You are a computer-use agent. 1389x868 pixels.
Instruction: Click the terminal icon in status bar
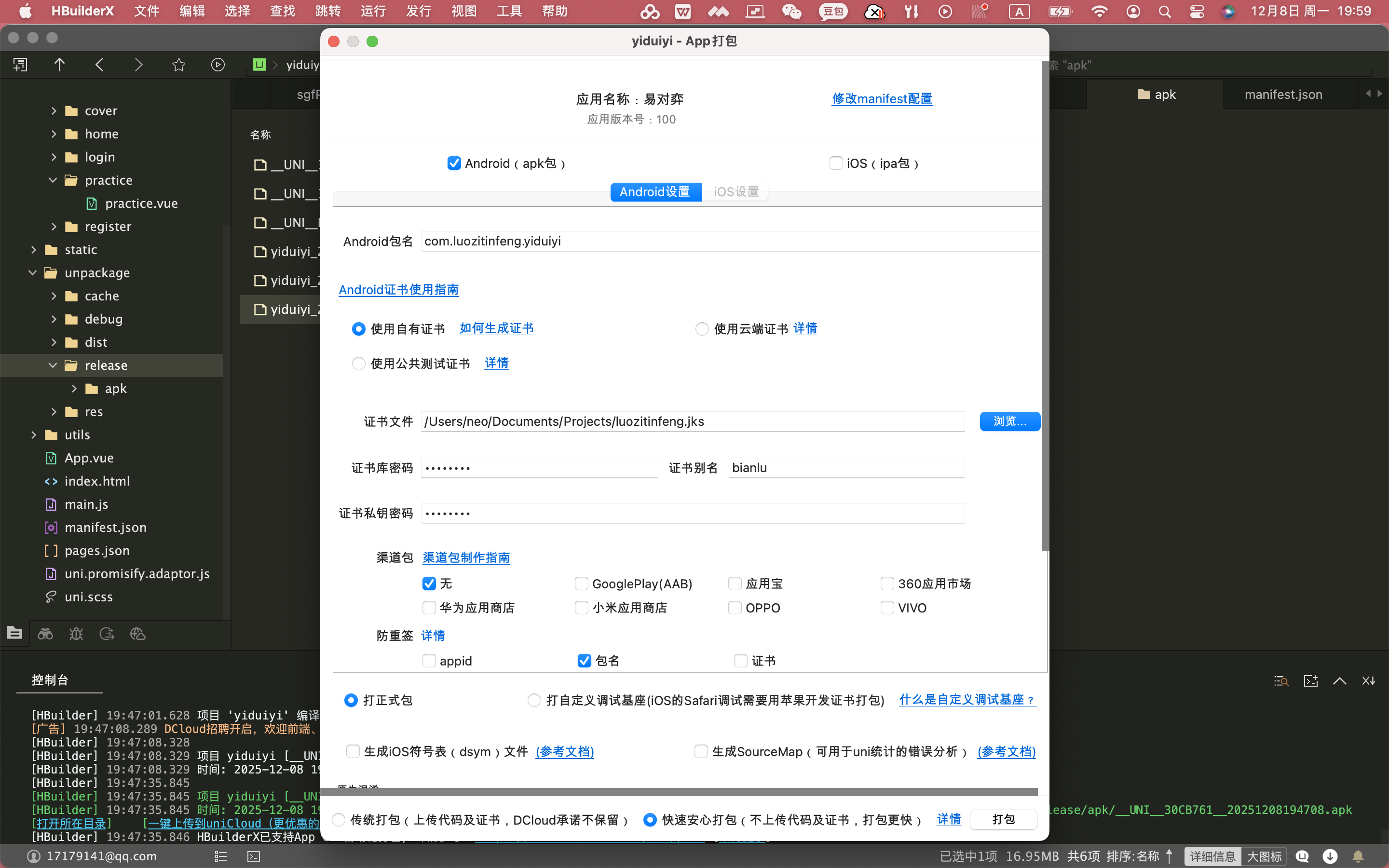point(254,856)
